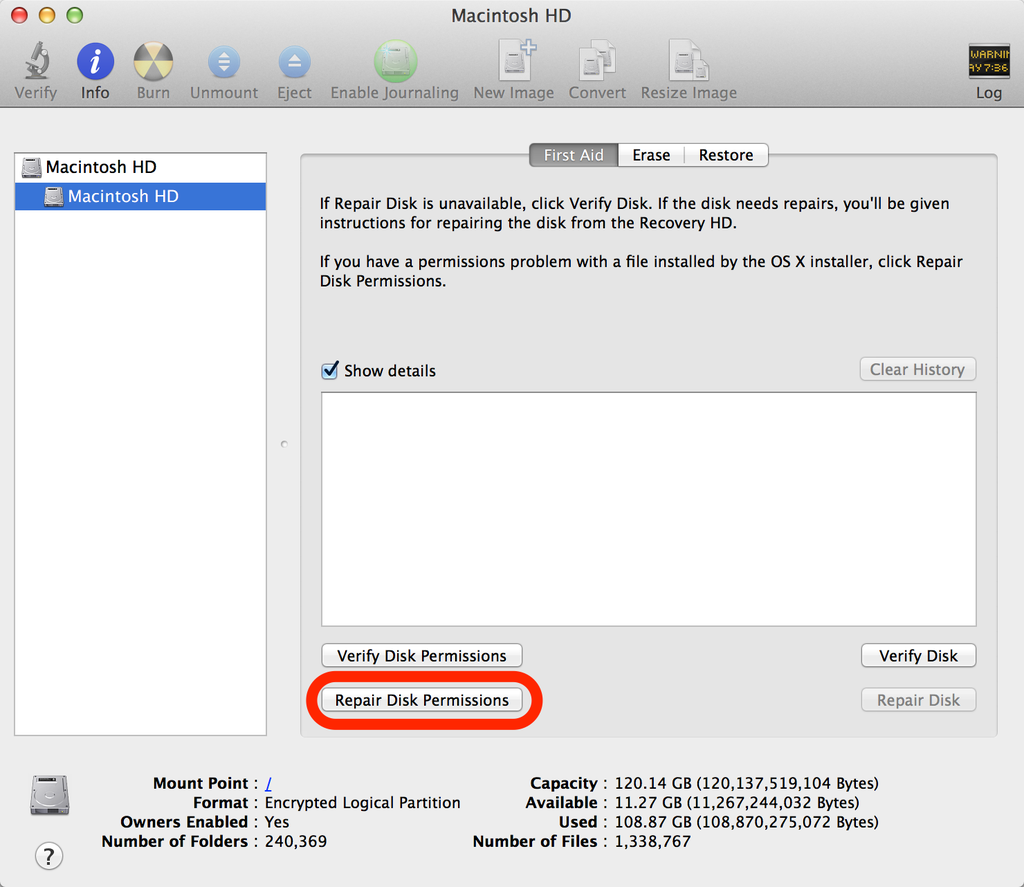Click the Number of Files value 1,338,767
This screenshot has width=1024, height=887.
(652, 841)
